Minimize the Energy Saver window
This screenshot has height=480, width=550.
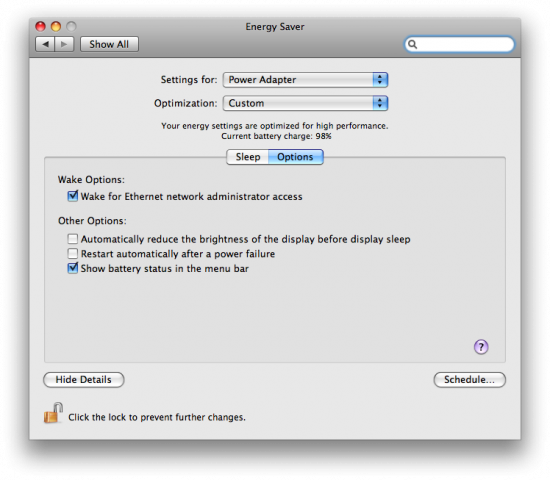coord(56,26)
